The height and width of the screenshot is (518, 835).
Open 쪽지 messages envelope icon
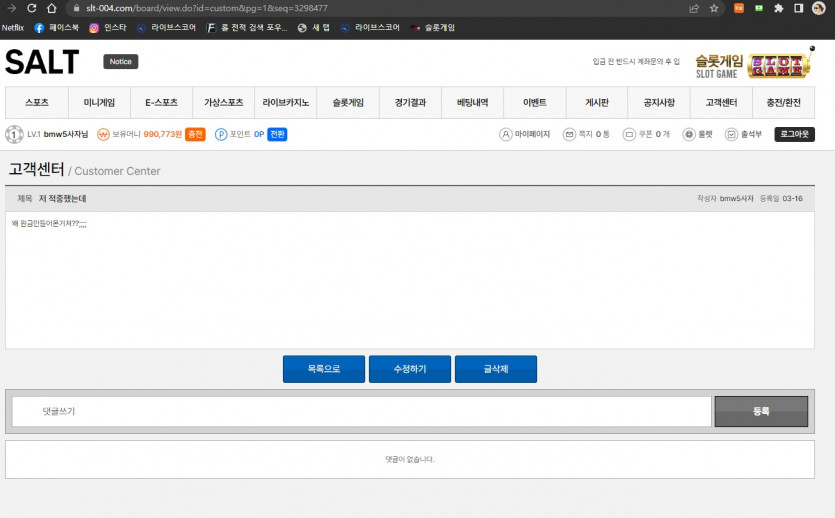569,134
